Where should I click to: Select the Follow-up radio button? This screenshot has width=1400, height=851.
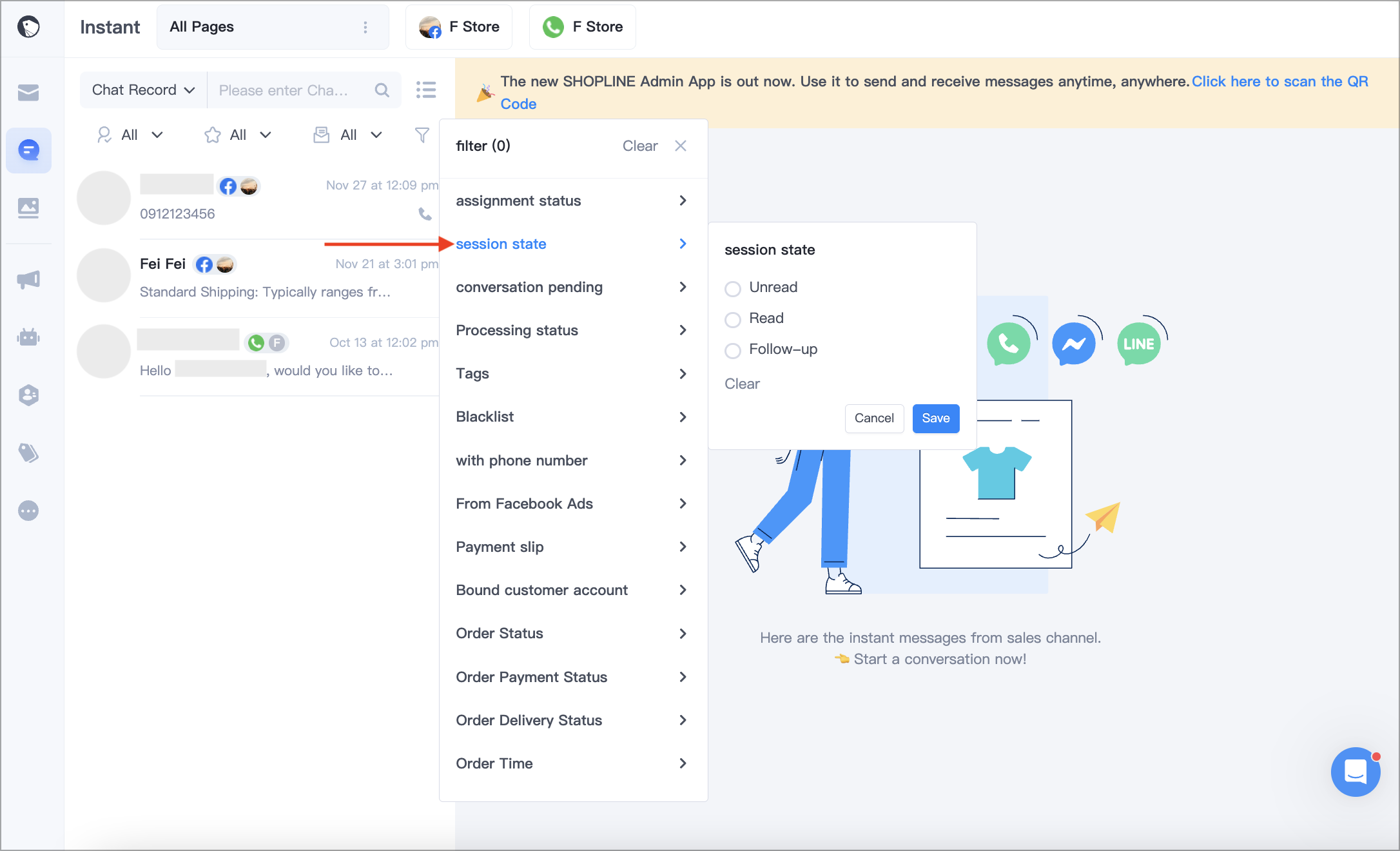[733, 350]
